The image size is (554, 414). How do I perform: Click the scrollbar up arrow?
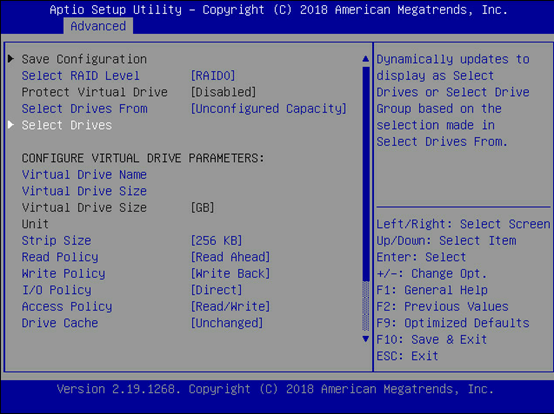click(x=366, y=59)
